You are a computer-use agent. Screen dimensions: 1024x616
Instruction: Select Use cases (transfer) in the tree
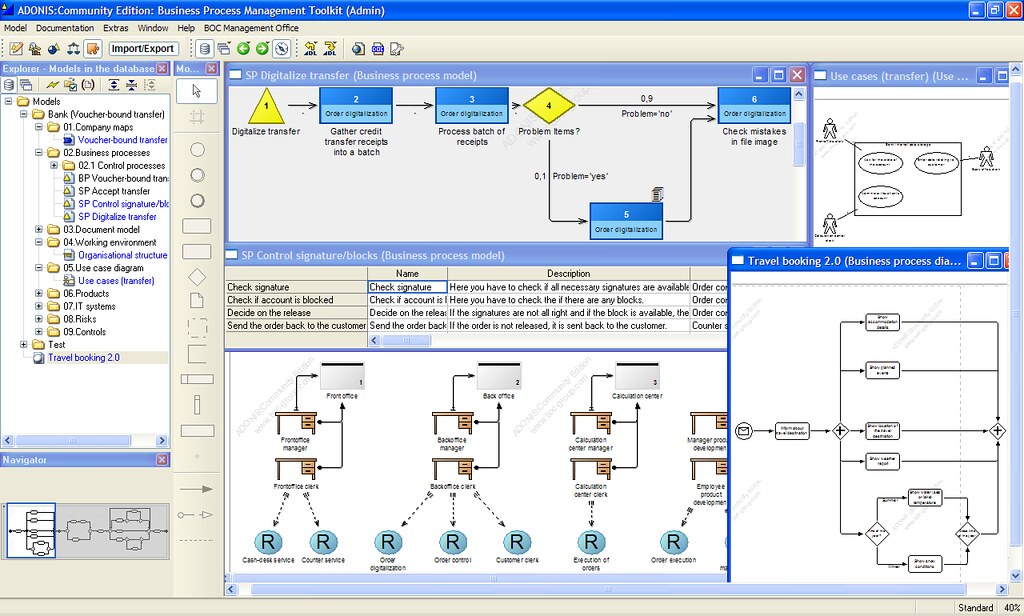116,281
